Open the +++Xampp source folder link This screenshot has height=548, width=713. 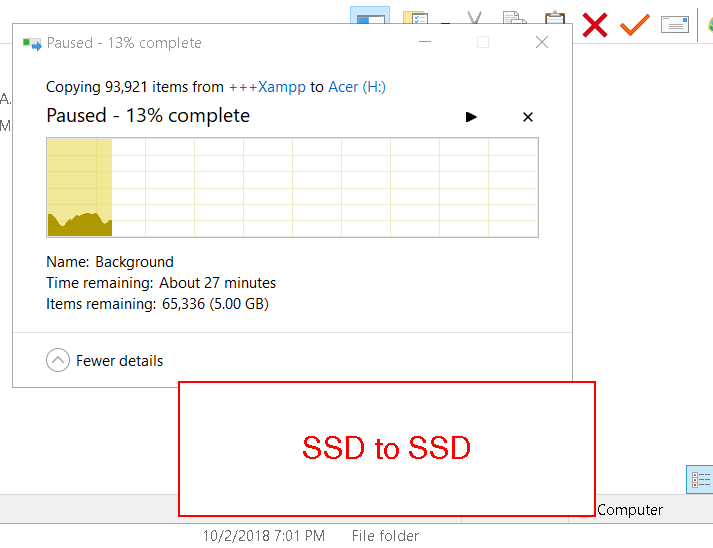coord(267,86)
